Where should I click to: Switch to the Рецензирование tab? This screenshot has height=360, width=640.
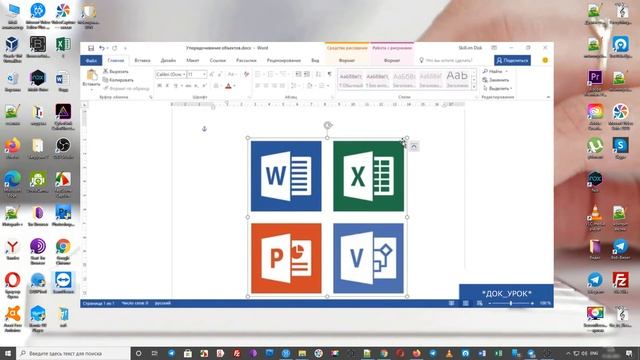[284, 60]
